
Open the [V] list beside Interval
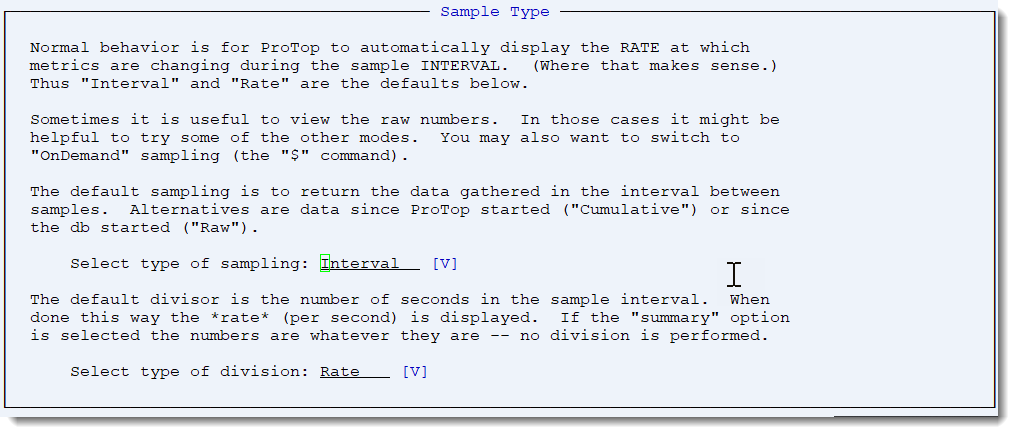coord(445,264)
